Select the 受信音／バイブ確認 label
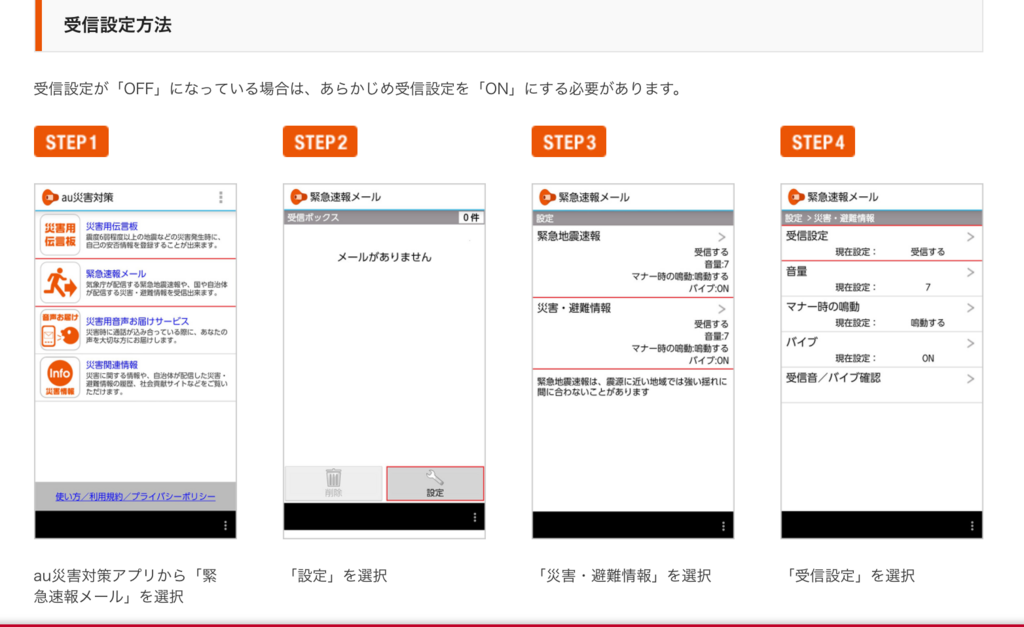Screen dimensions: 1024x627 [833, 378]
